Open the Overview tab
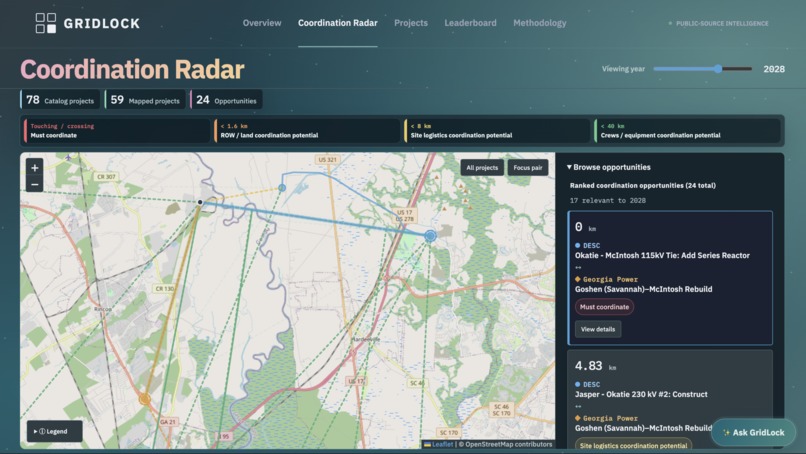The height and width of the screenshot is (454, 806). pos(262,23)
